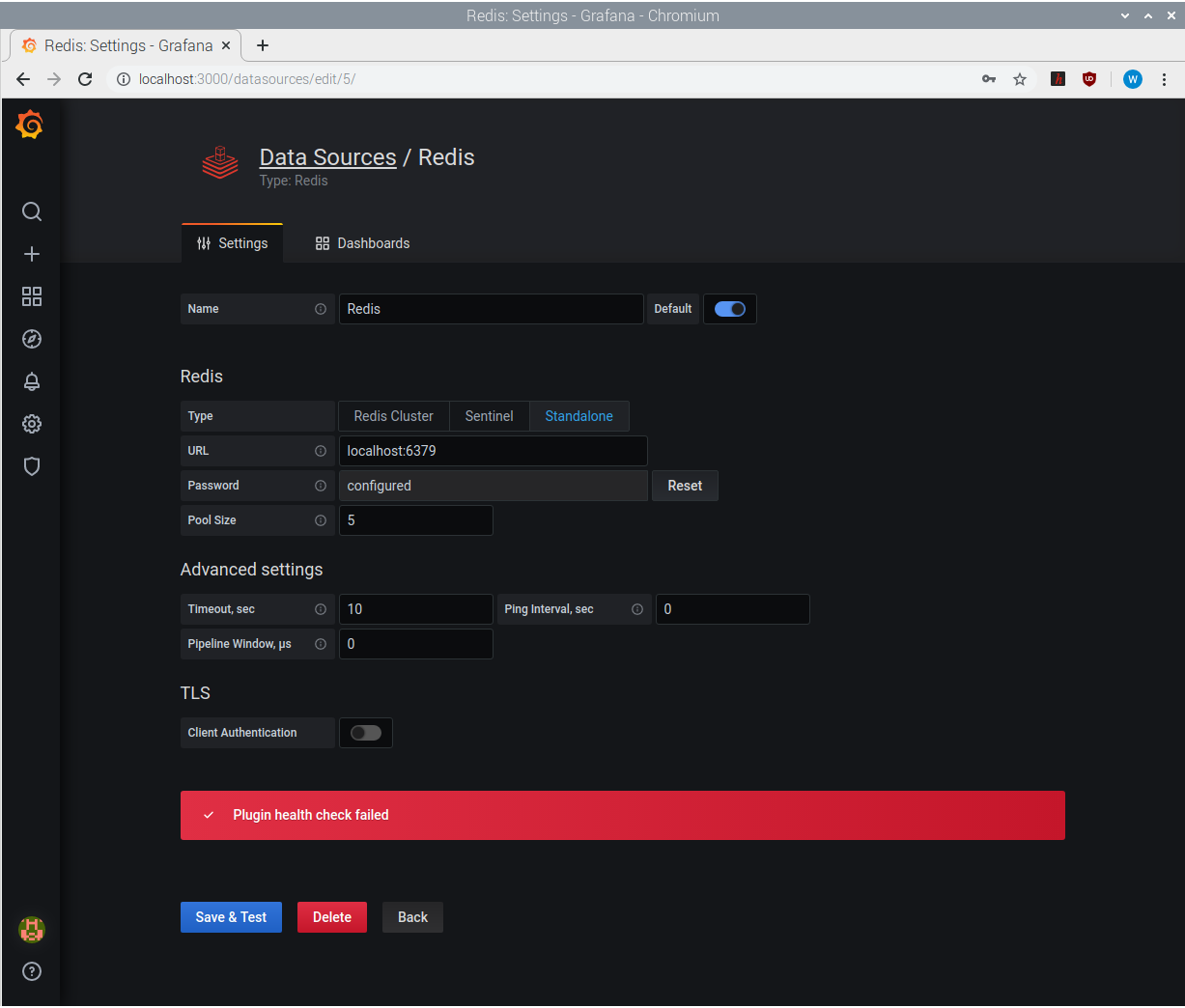The image size is (1185, 1008).
Task: Open the window title bar dropdown arrow
Action: tap(1123, 15)
